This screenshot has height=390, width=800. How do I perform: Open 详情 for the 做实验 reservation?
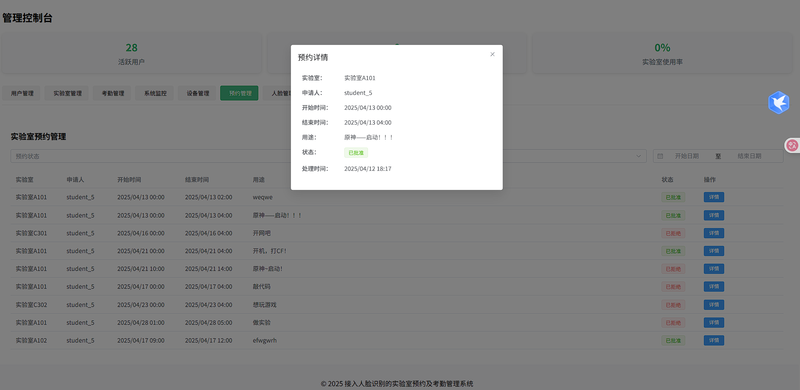714,323
